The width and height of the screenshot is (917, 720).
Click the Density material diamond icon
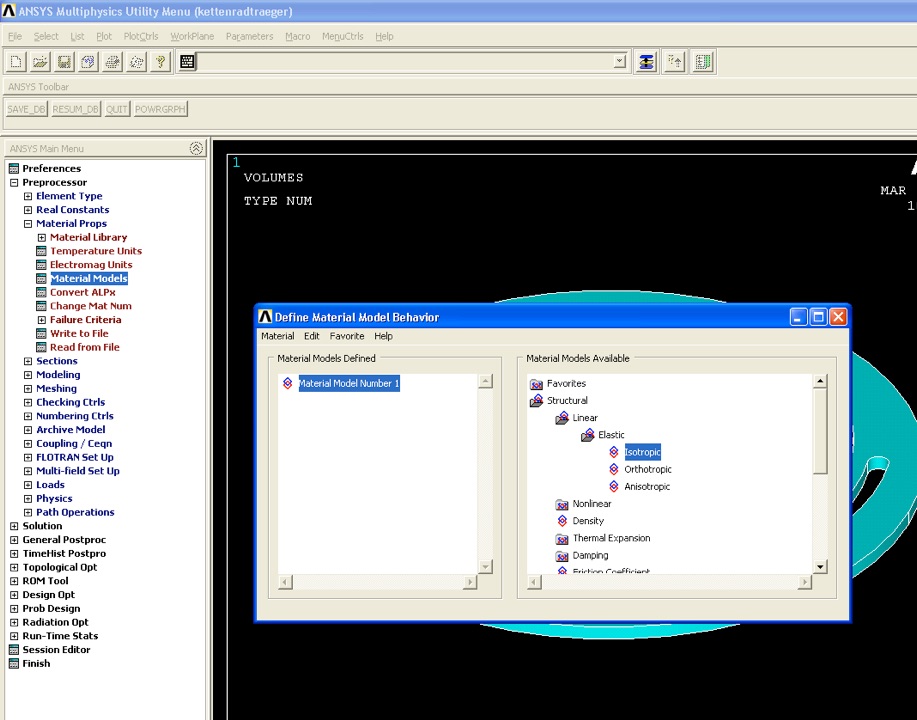[562, 521]
